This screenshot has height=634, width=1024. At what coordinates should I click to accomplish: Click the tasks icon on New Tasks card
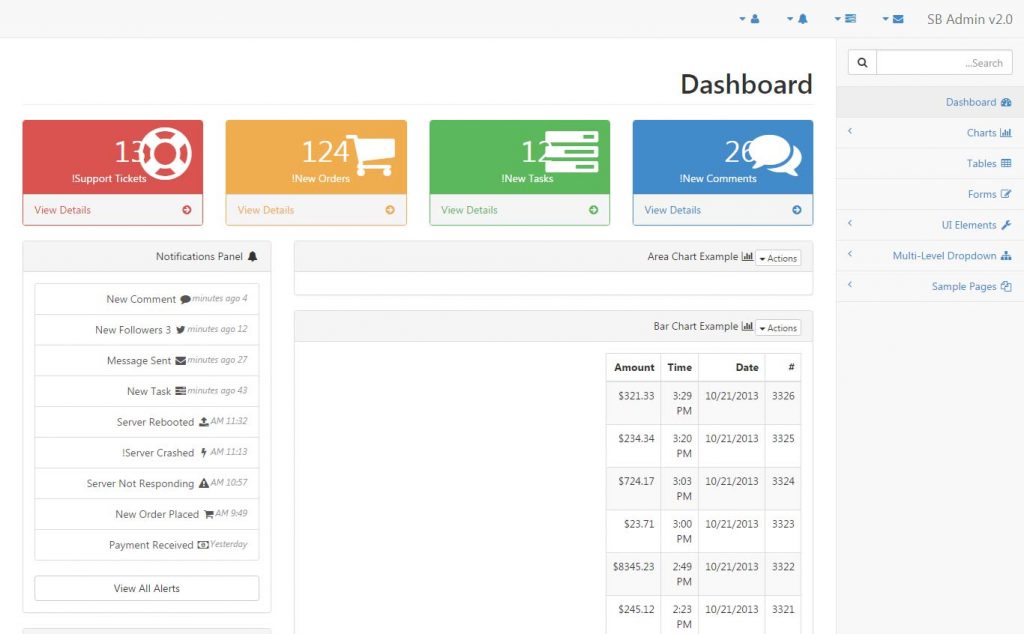(571, 152)
